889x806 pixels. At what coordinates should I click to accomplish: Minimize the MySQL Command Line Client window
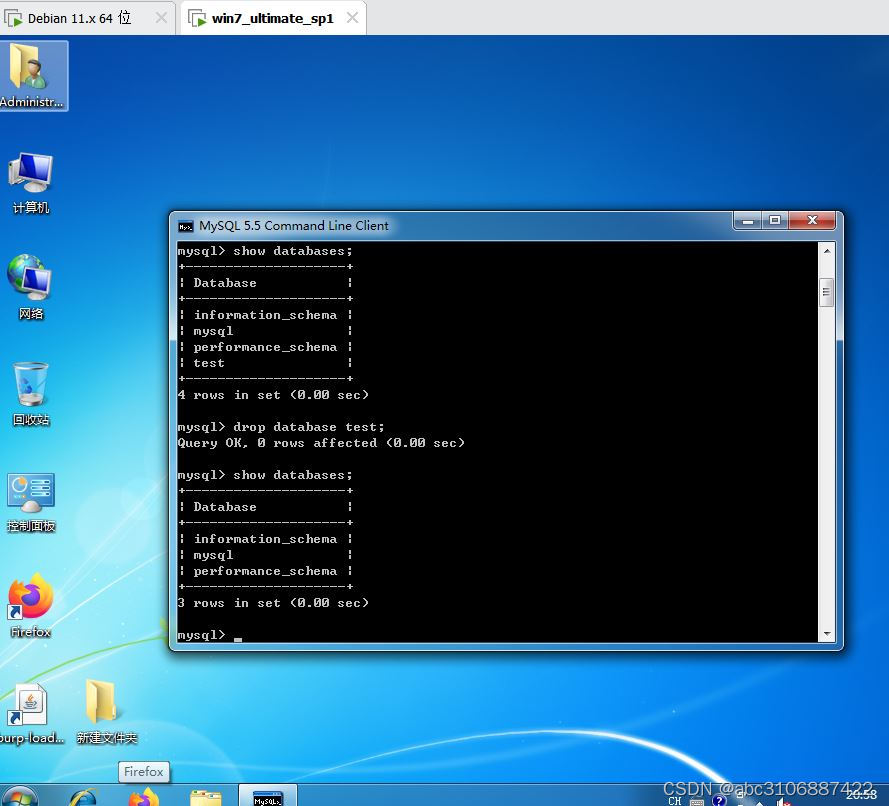(748, 220)
